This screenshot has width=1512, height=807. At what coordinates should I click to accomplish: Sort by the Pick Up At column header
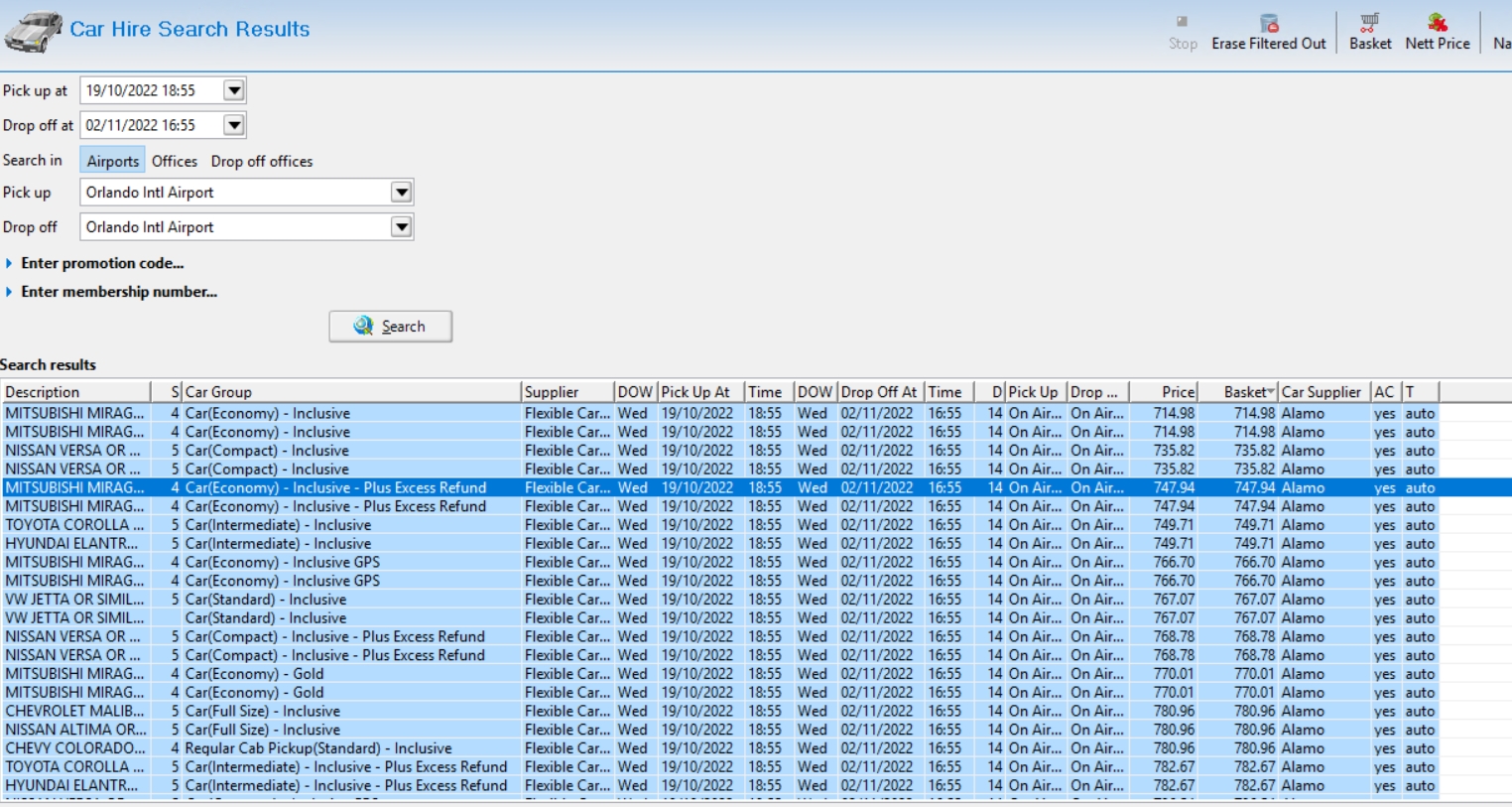pos(701,392)
